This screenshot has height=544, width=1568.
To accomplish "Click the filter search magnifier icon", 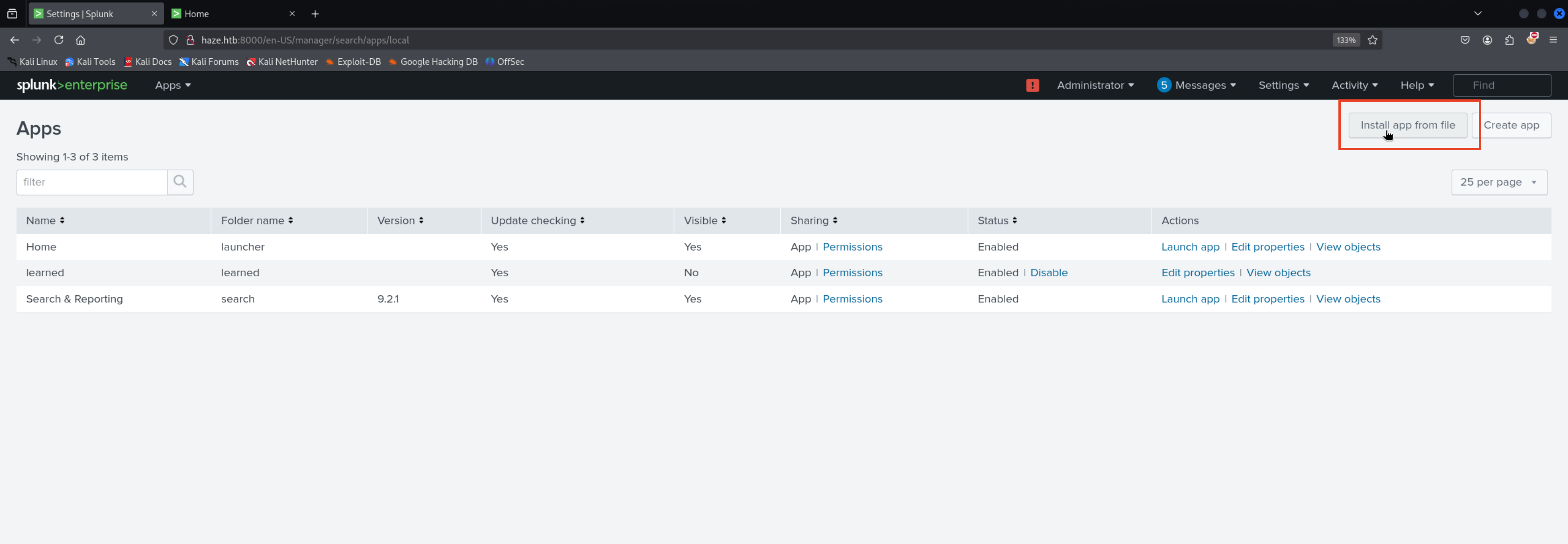I will (180, 182).
